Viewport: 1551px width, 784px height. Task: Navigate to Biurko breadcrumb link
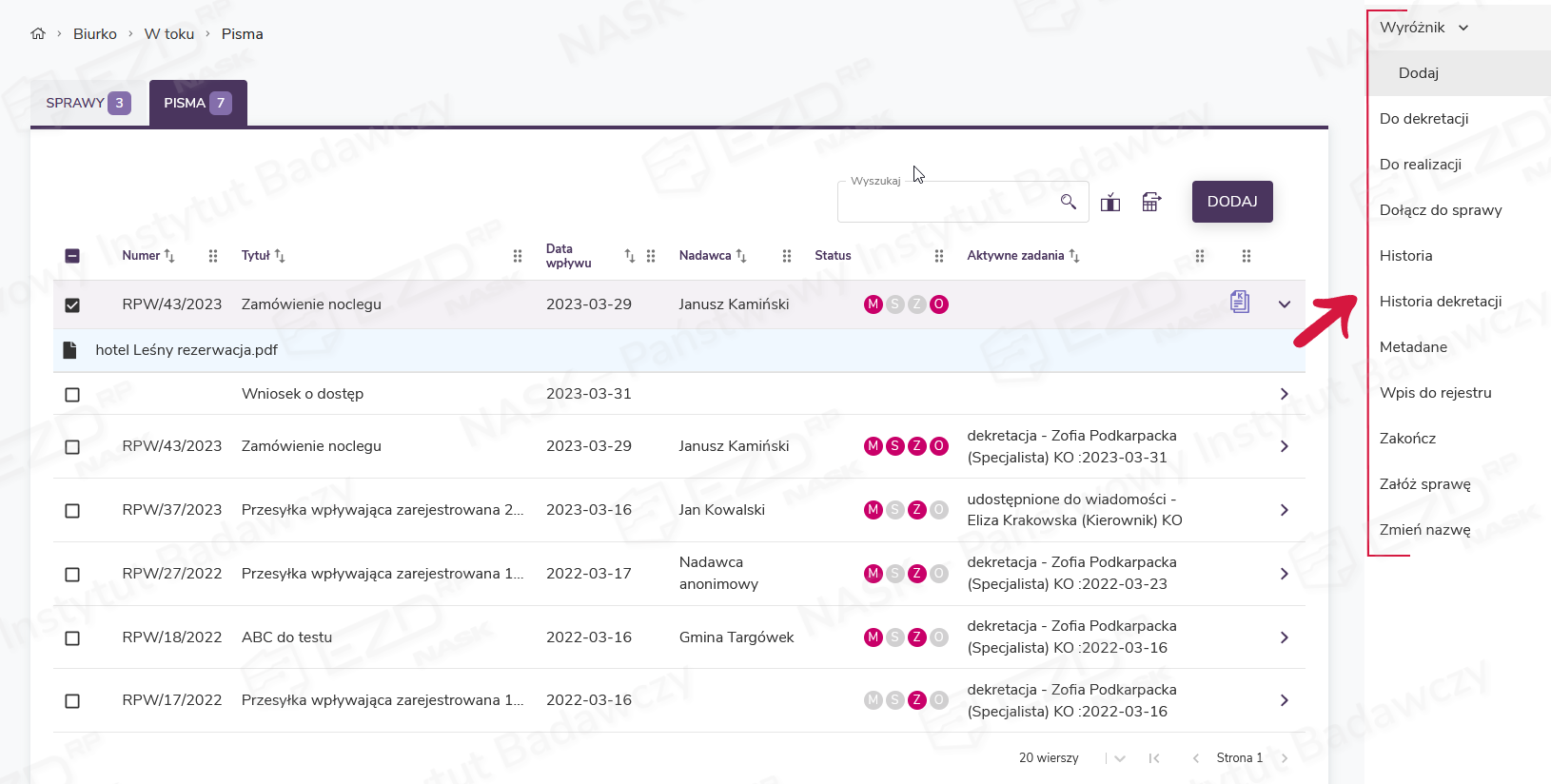pyautogui.click(x=95, y=34)
